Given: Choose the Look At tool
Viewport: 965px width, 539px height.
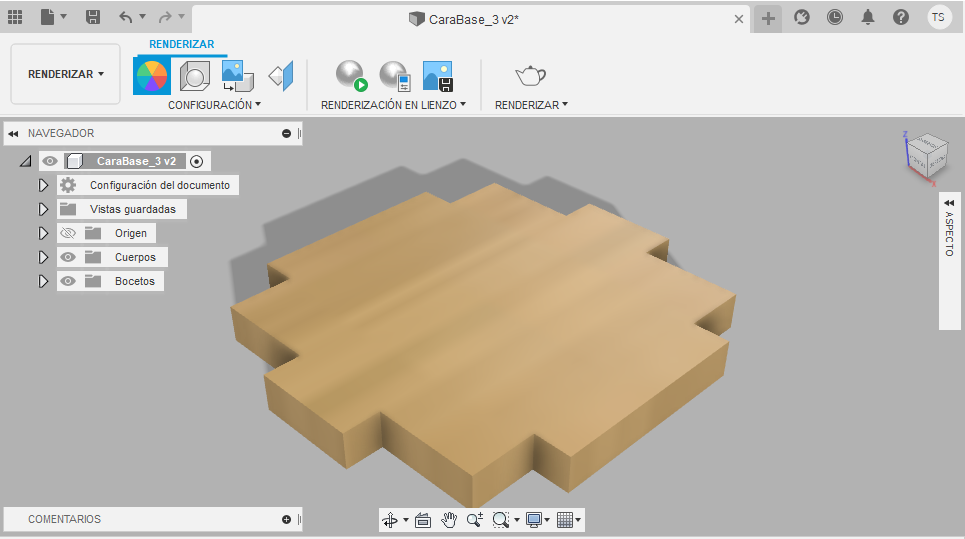Looking at the screenshot, I should click(x=423, y=520).
